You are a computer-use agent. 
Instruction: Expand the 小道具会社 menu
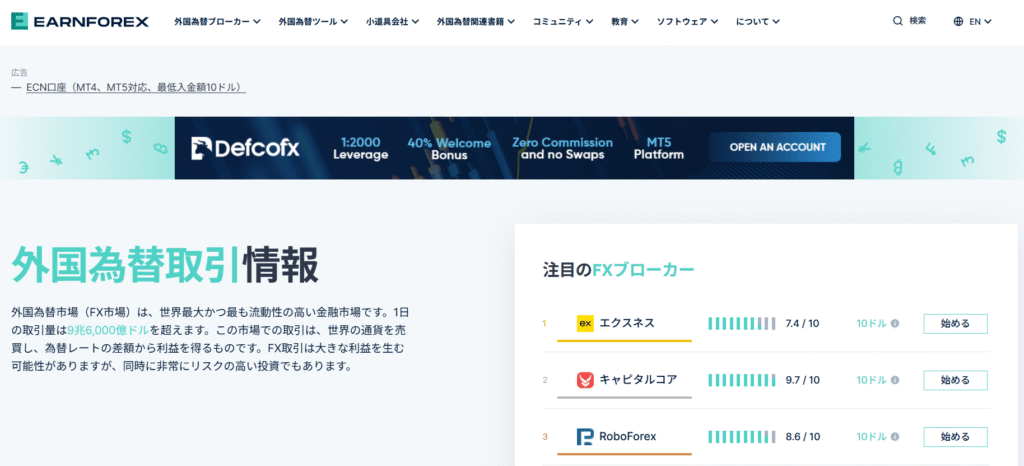coord(392,22)
